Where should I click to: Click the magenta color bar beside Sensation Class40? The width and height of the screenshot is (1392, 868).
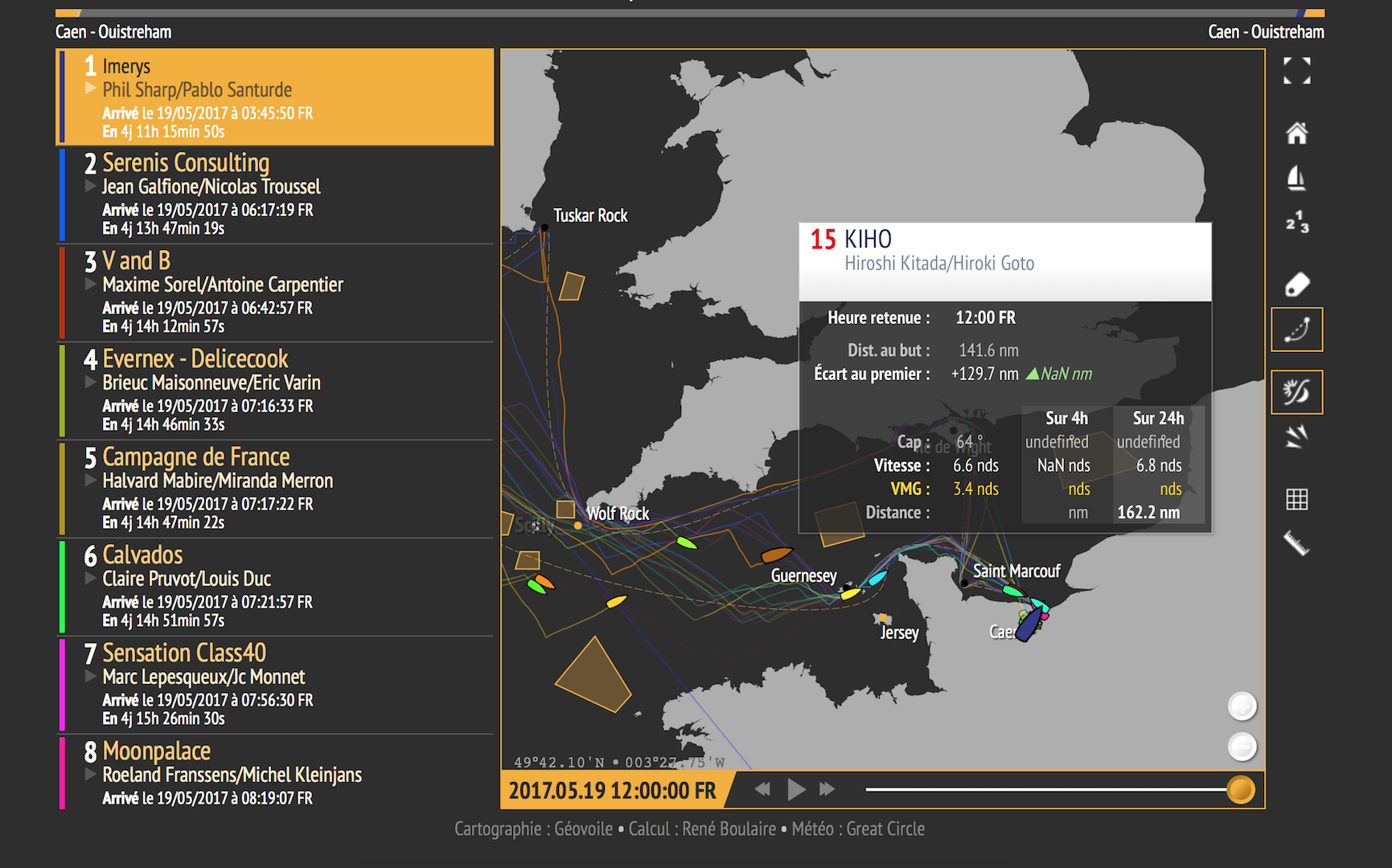(x=62, y=686)
